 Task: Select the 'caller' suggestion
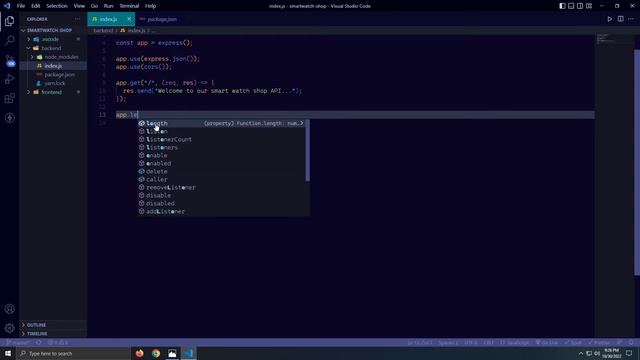[x=222, y=180]
